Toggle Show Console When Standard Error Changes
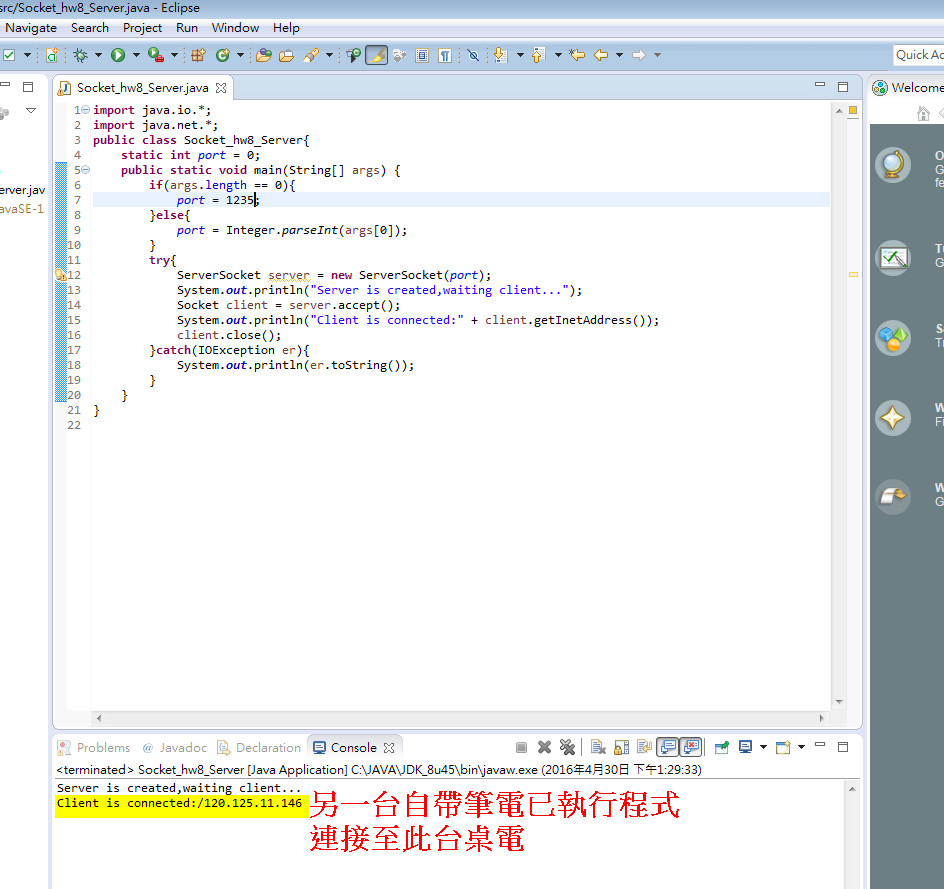 click(x=689, y=747)
